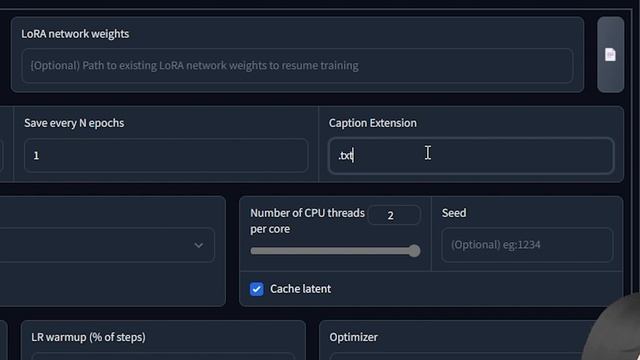
Task: Click the LR warmup (% of steps) label
Action: 88,337
